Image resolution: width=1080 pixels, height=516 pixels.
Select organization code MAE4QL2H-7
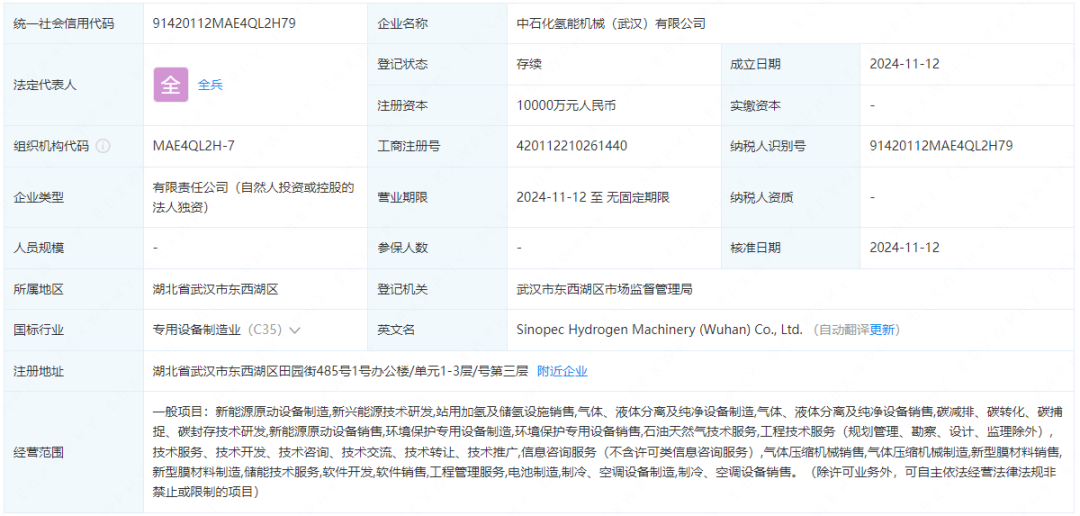(194, 146)
